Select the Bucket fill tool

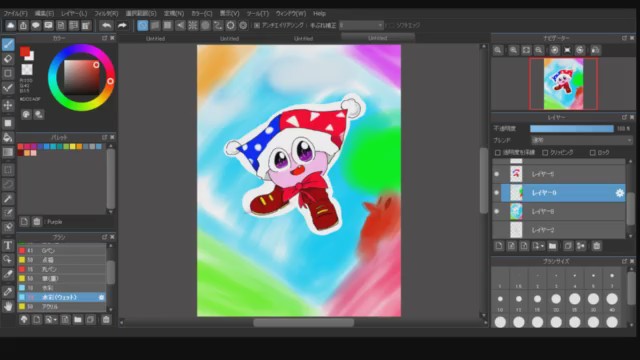point(8,138)
